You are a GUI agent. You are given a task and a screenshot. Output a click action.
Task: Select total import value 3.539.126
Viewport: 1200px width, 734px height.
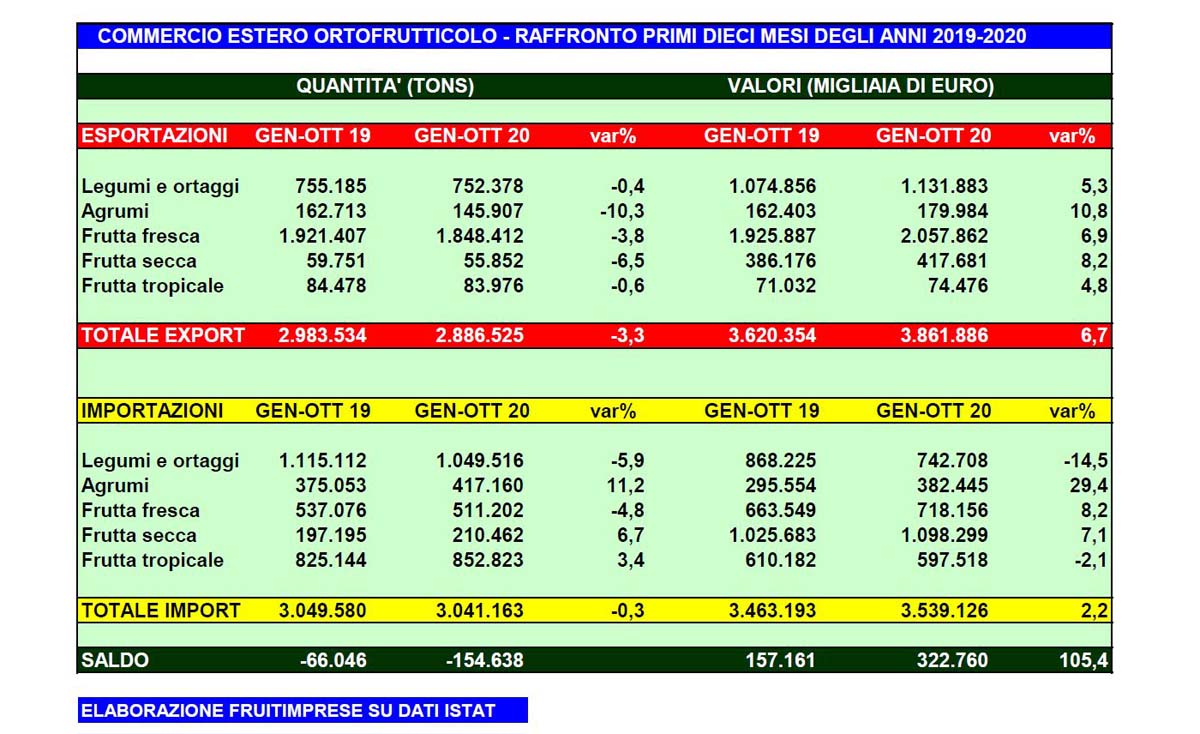pyautogui.click(x=932, y=610)
